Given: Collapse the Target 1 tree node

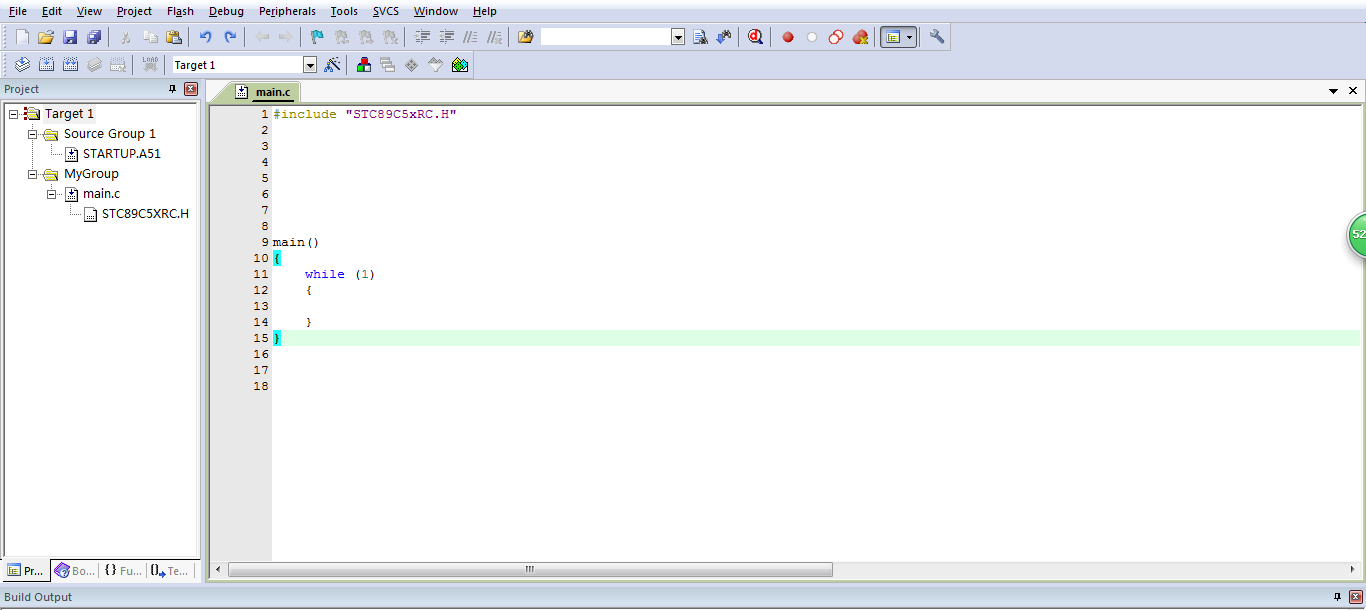Looking at the screenshot, I should pyautogui.click(x=13, y=114).
